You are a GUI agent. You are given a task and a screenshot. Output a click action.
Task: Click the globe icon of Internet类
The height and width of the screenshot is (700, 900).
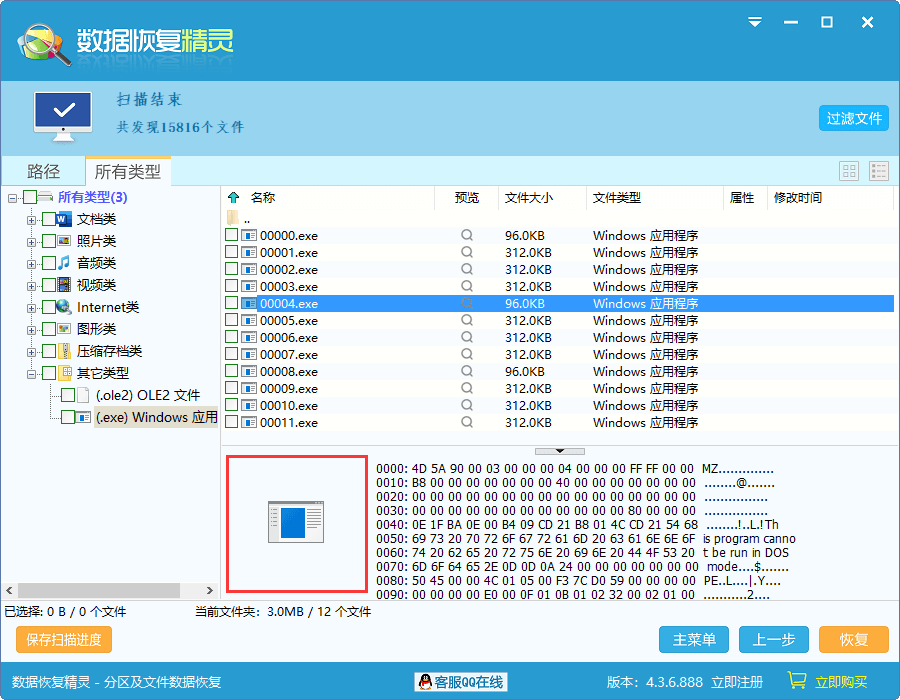[64, 307]
